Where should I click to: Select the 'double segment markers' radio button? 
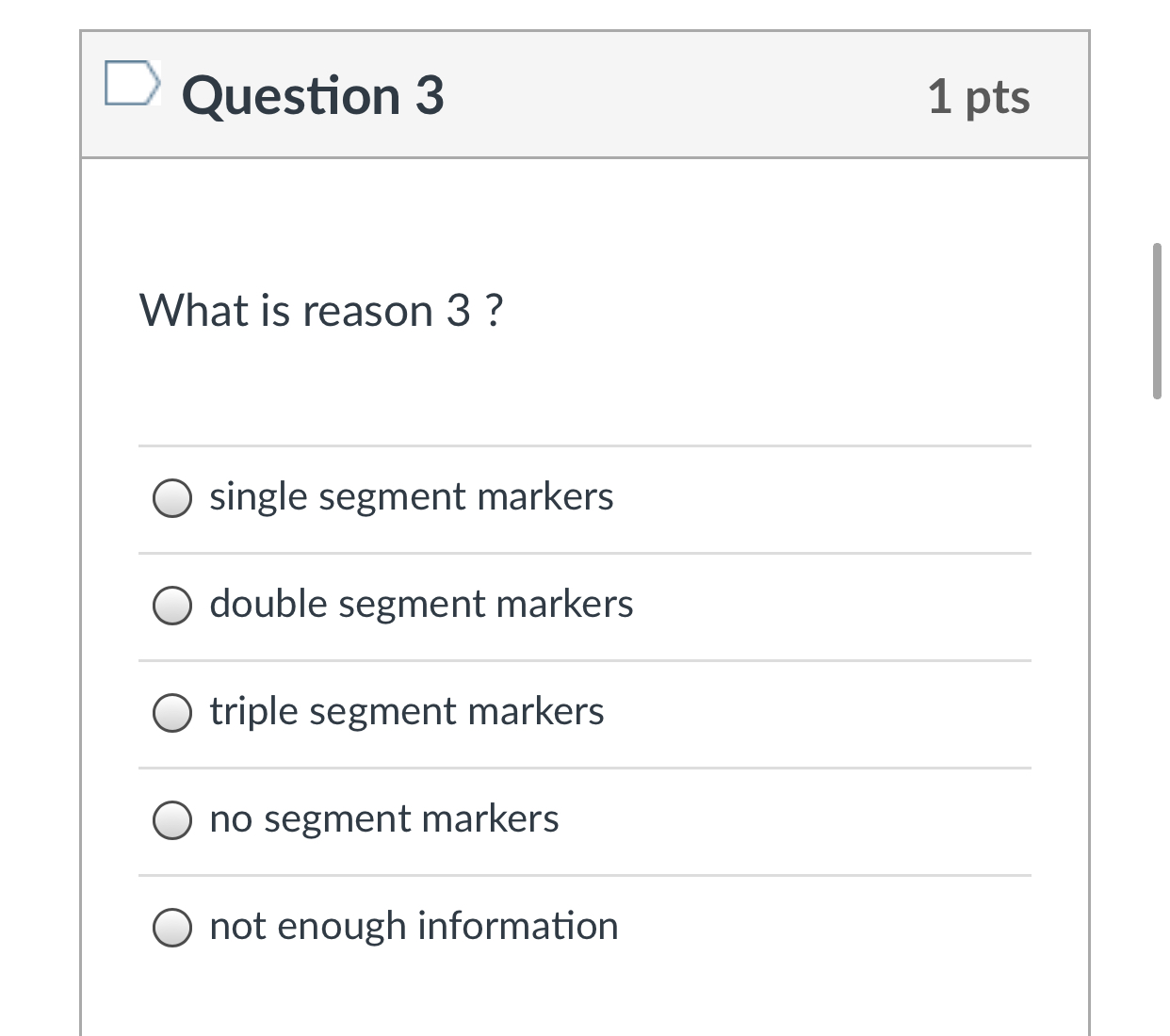171,606
